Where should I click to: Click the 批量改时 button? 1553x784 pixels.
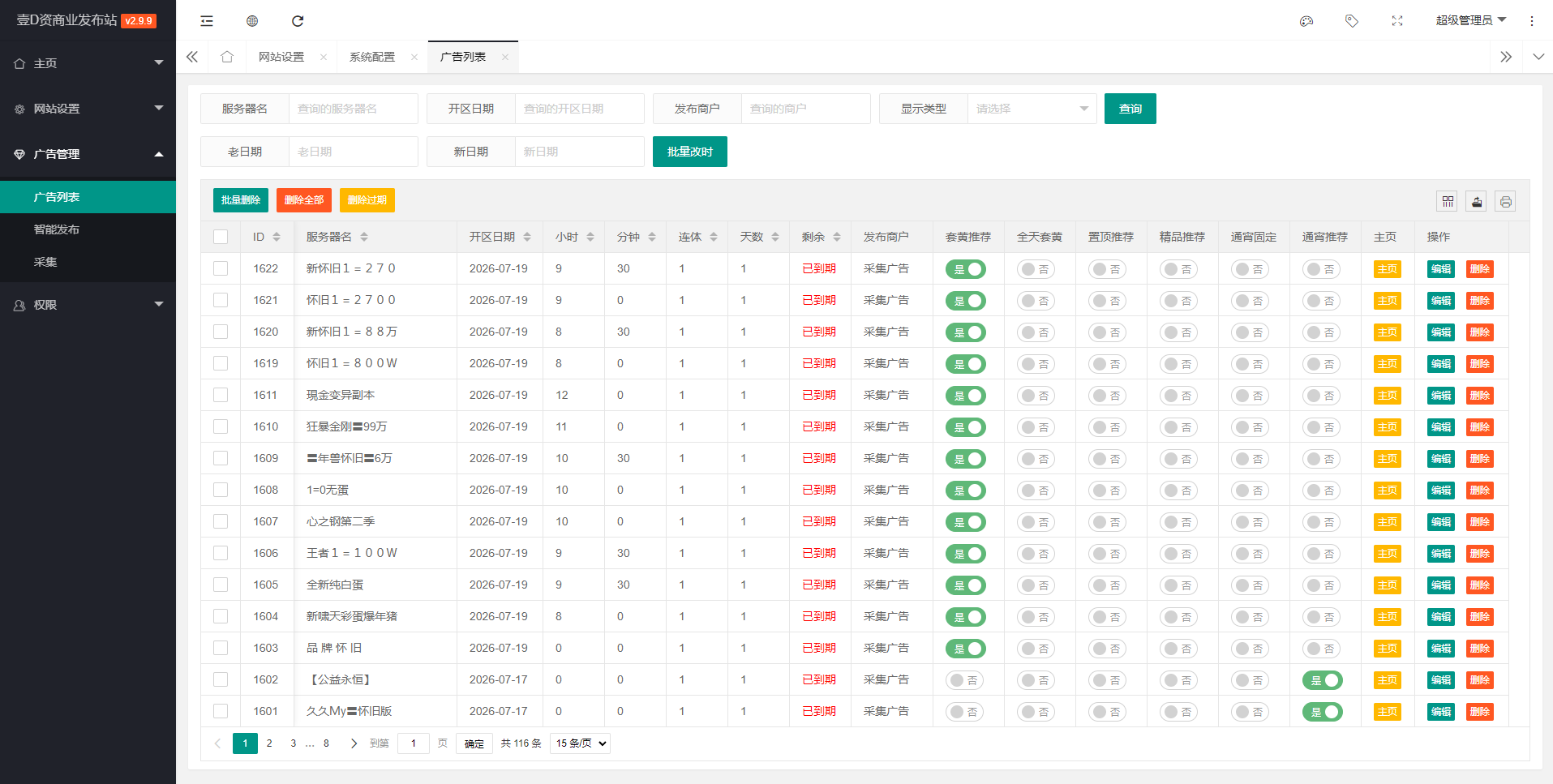tap(690, 152)
